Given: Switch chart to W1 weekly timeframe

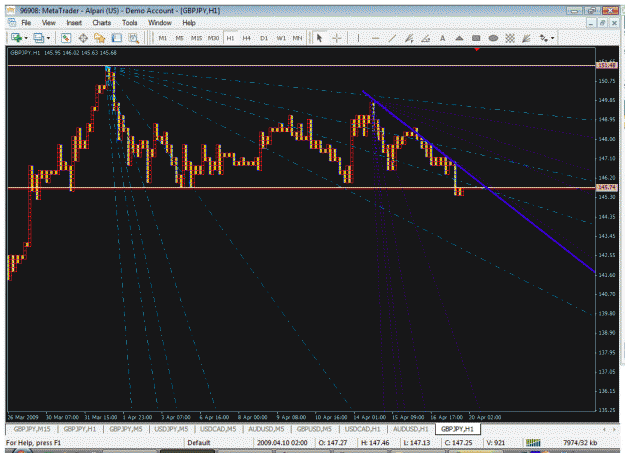Looking at the screenshot, I should tap(281, 38).
